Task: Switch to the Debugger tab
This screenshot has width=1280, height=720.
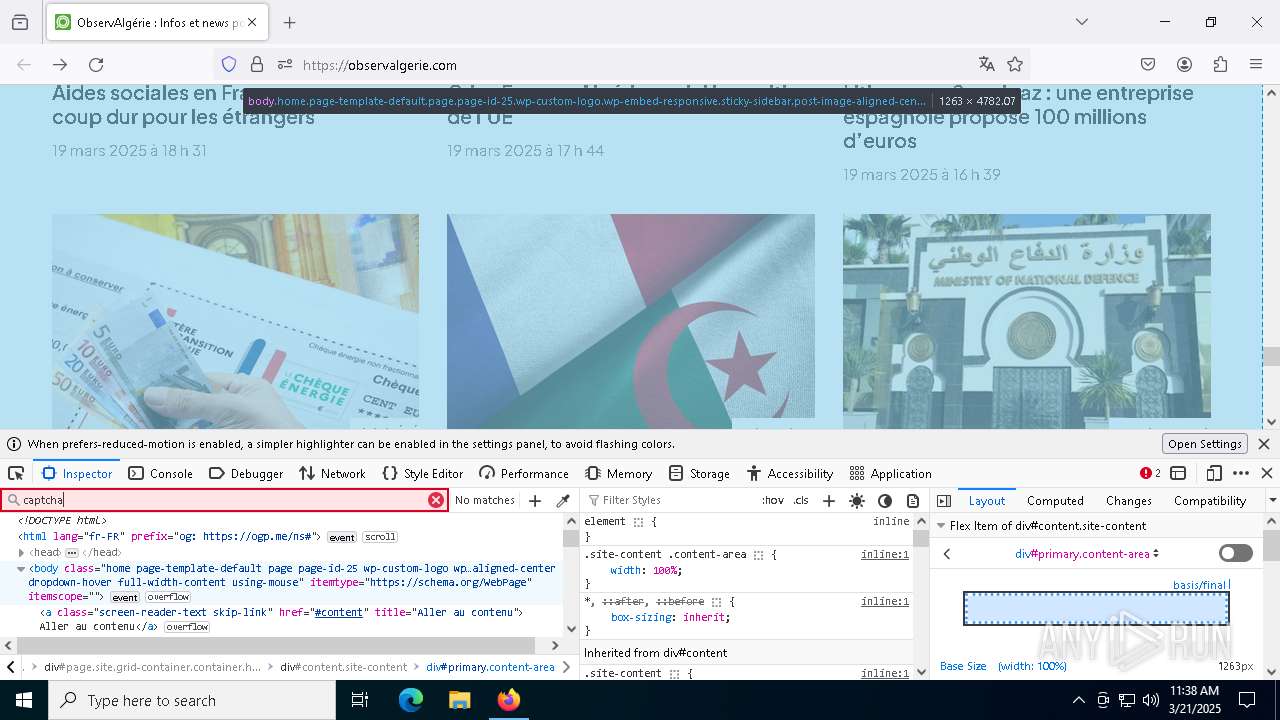Action: click(246, 473)
